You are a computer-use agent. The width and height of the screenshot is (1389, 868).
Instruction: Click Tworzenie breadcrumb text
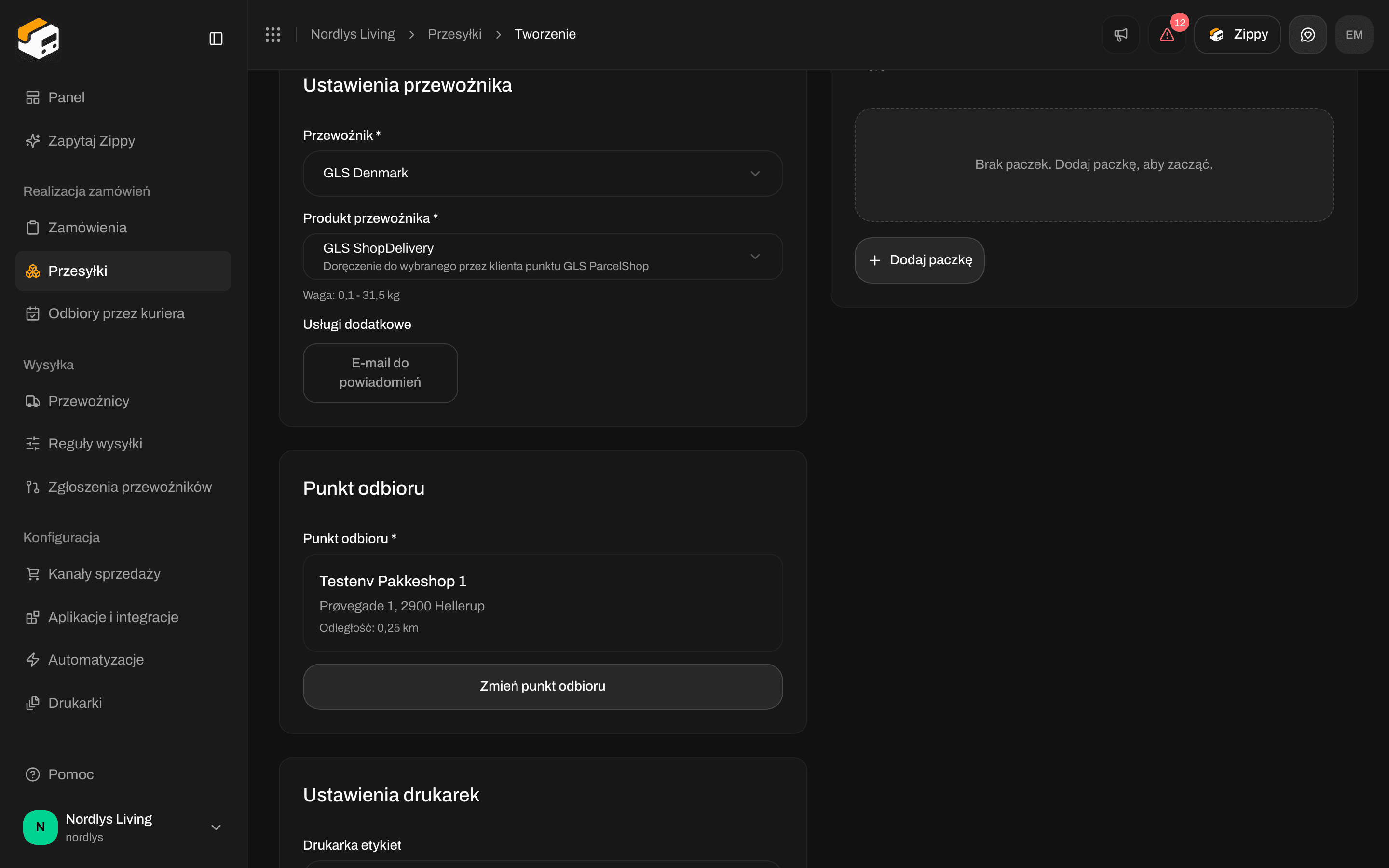coord(545,34)
